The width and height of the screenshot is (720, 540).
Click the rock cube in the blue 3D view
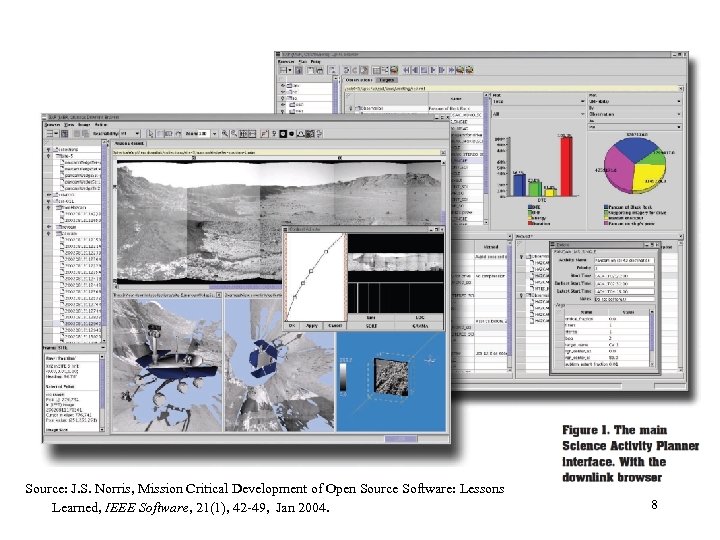coord(391,377)
